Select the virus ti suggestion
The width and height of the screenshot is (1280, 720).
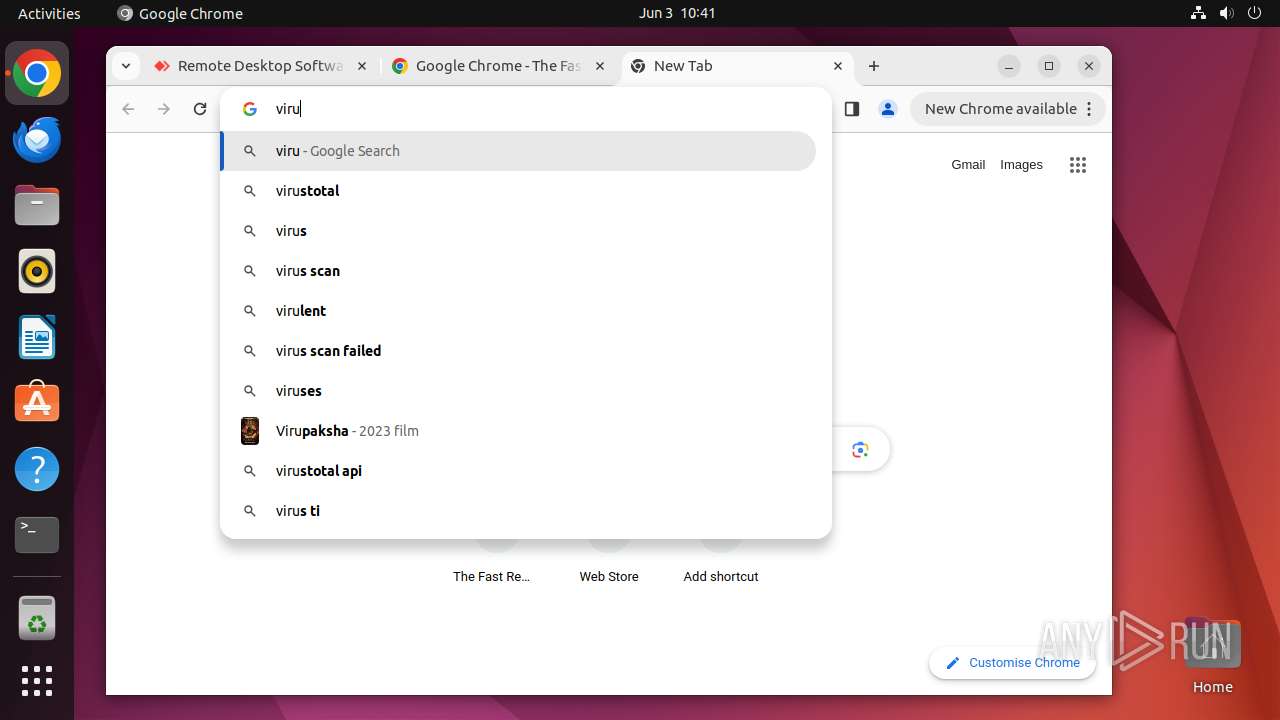(518, 511)
